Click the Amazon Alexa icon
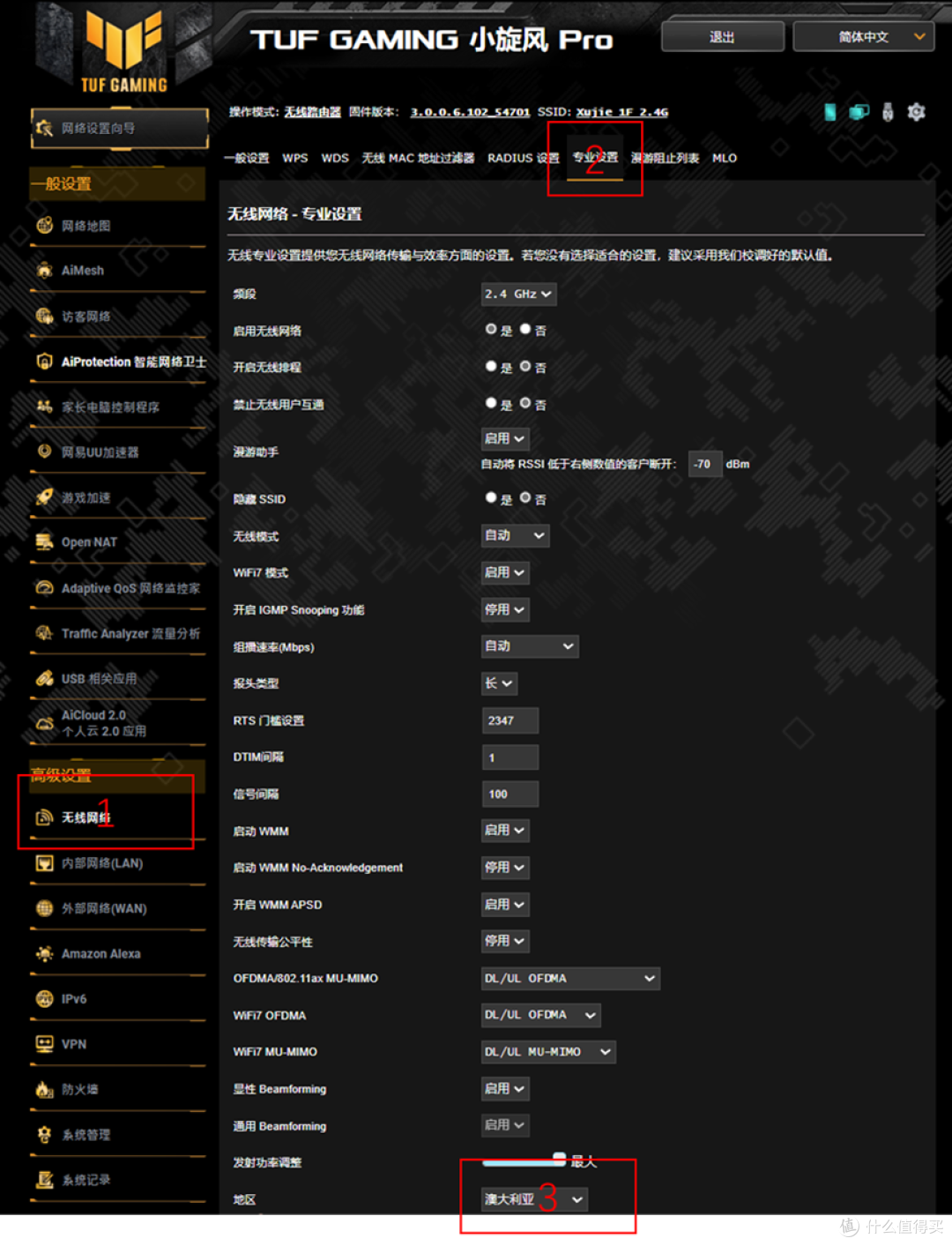 click(44, 953)
